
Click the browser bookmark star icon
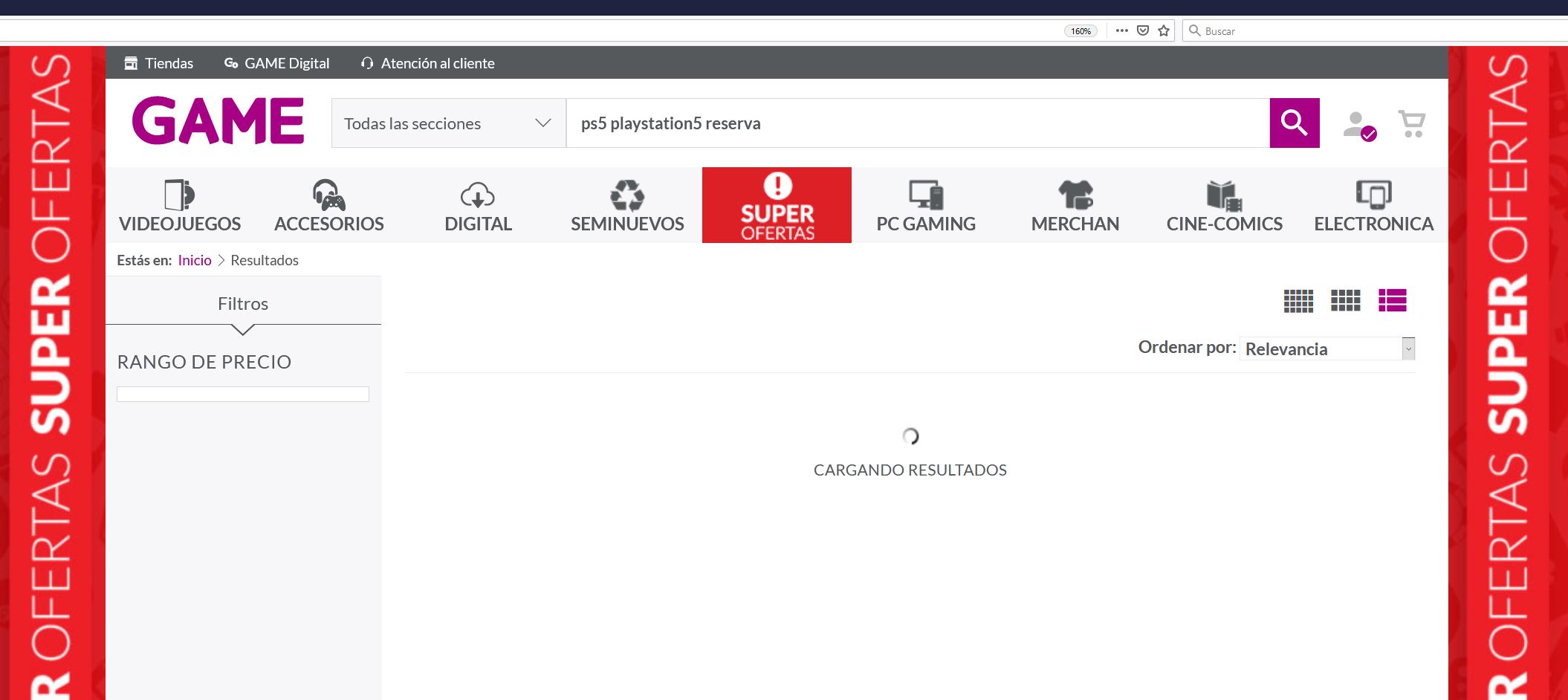click(1164, 30)
